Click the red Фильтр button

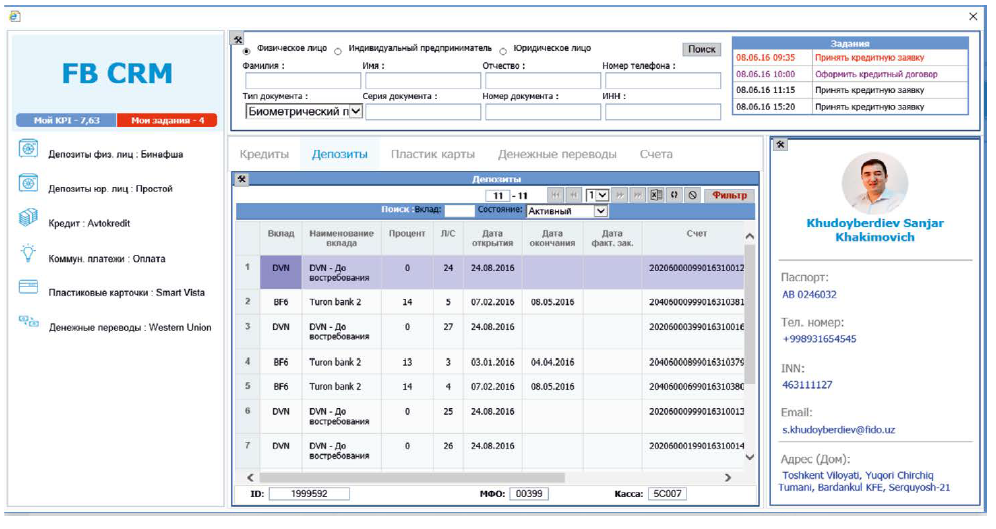[x=729, y=196]
